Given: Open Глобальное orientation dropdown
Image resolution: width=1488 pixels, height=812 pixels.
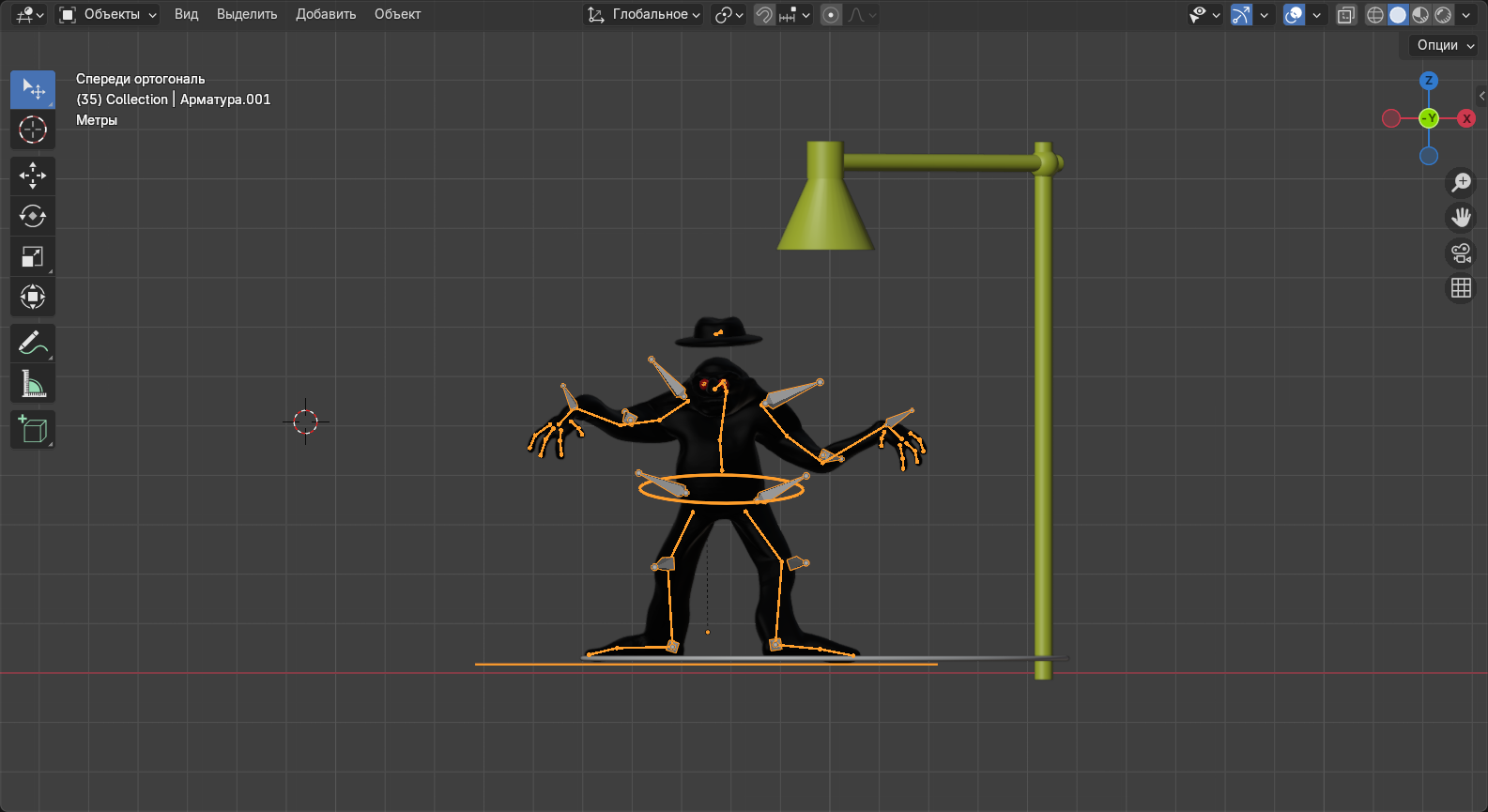Looking at the screenshot, I should 644,15.
